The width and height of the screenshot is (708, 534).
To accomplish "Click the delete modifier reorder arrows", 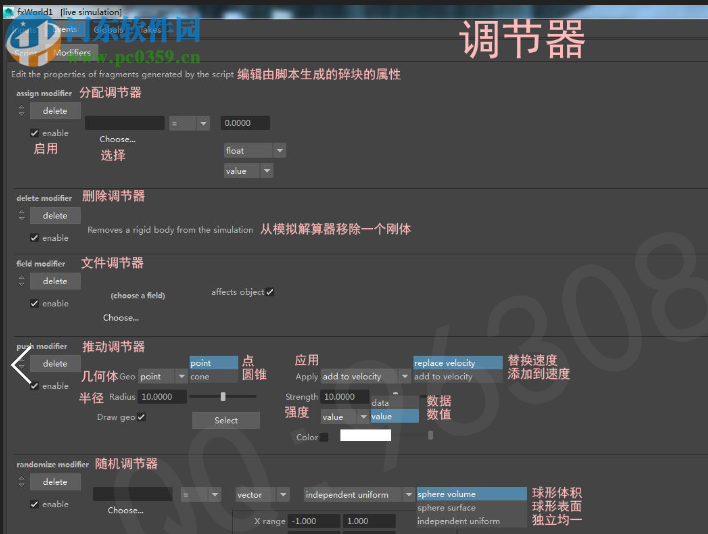I will coord(21,215).
